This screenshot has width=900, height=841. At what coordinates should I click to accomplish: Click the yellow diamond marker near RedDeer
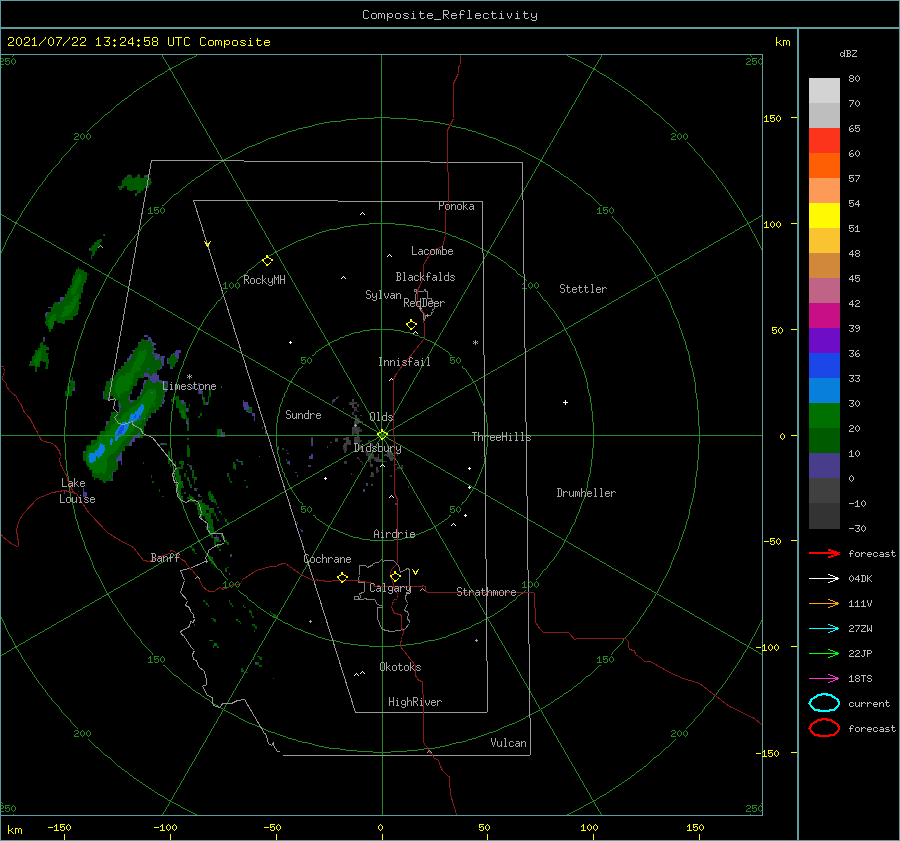(x=411, y=325)
